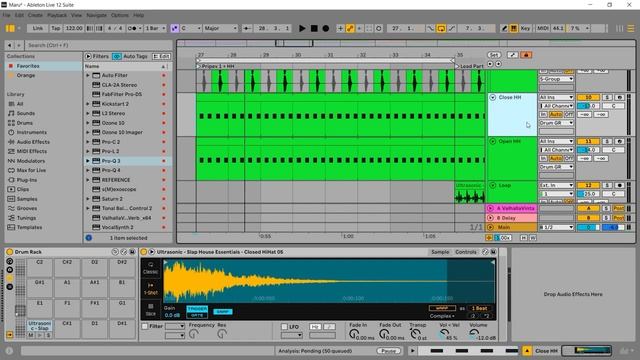Stop playback with the Stop button

coord(314,28)
